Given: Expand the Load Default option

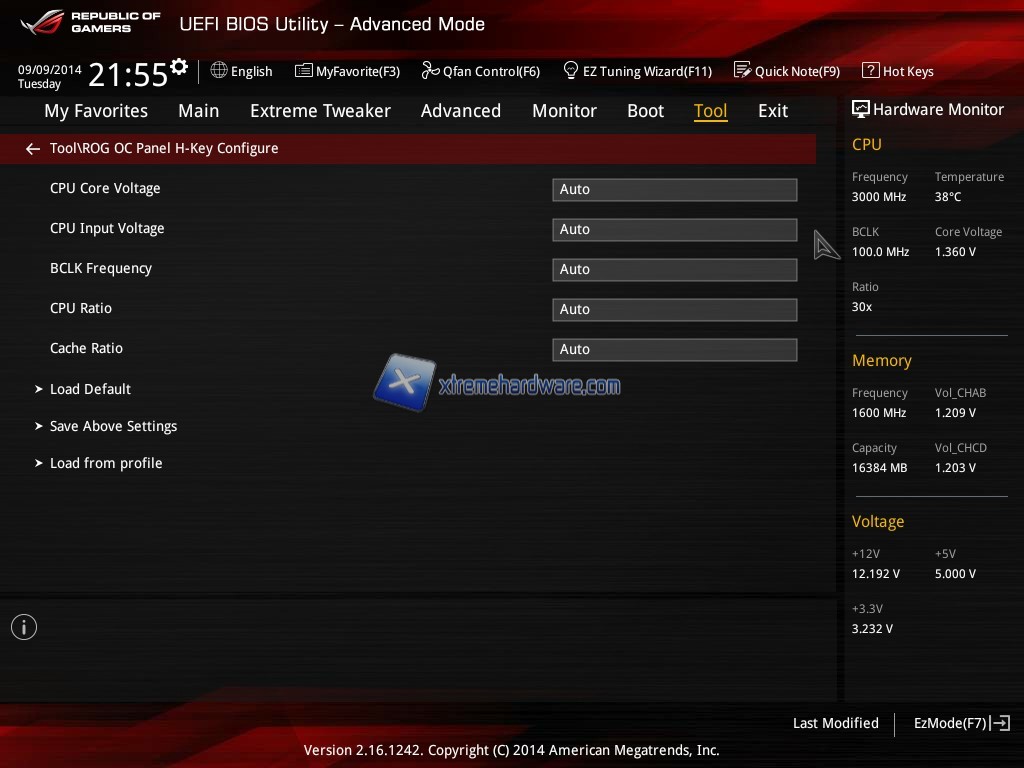Looking at the screenshot, I should (90, 389).
